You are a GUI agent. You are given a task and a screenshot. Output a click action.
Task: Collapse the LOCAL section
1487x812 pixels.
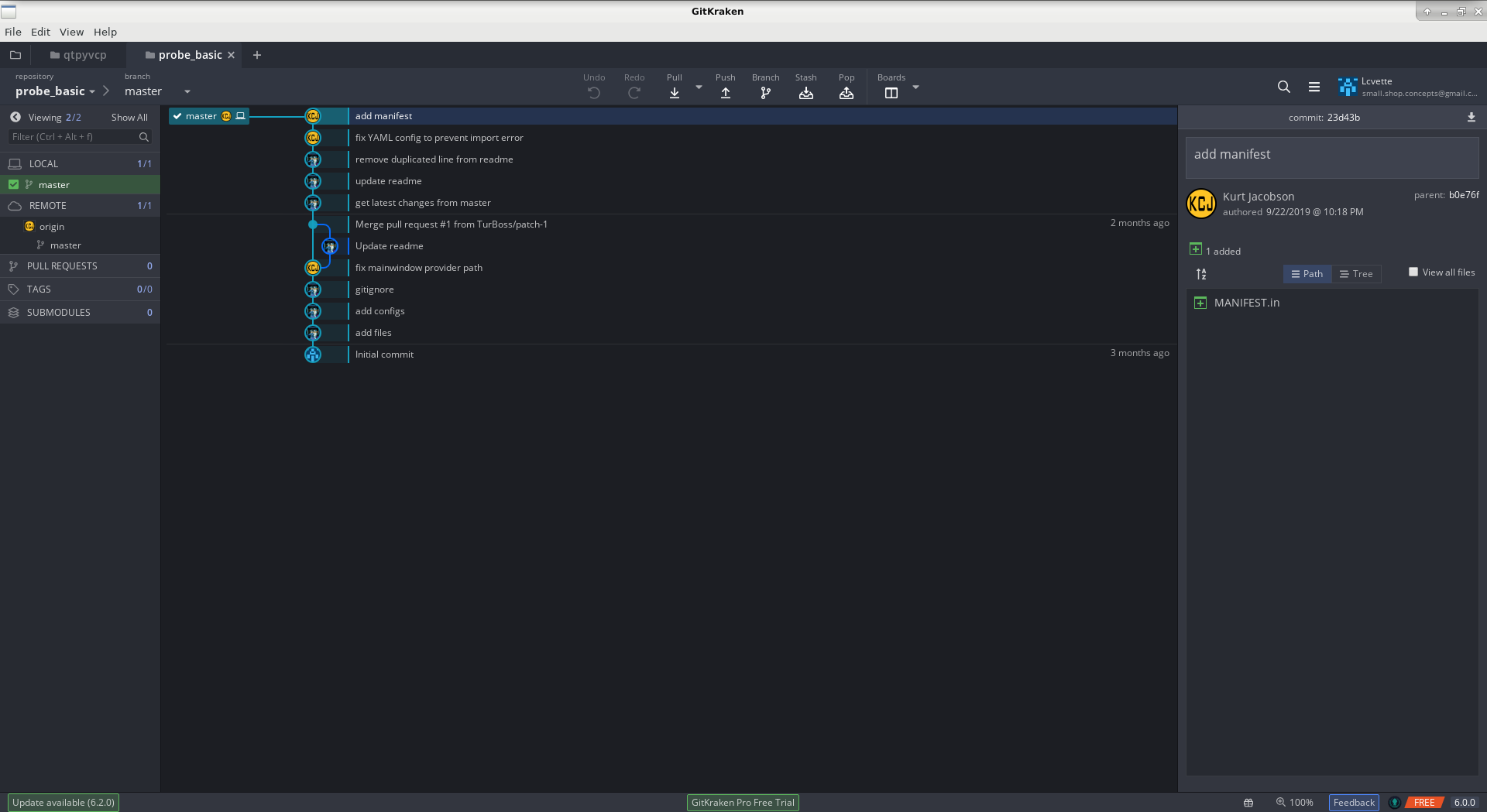tap(80, 164)
